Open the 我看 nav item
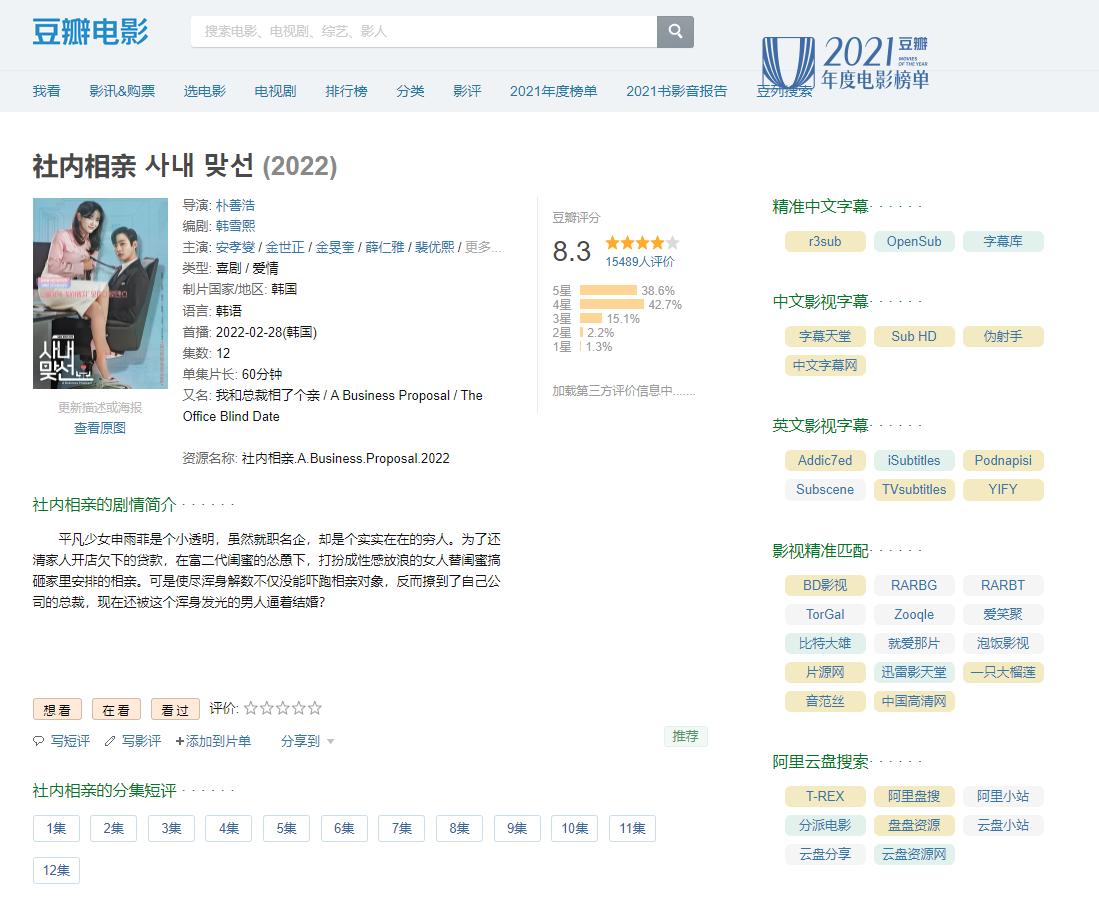This screenshot has width=1099, height=897. coord(46,91)
